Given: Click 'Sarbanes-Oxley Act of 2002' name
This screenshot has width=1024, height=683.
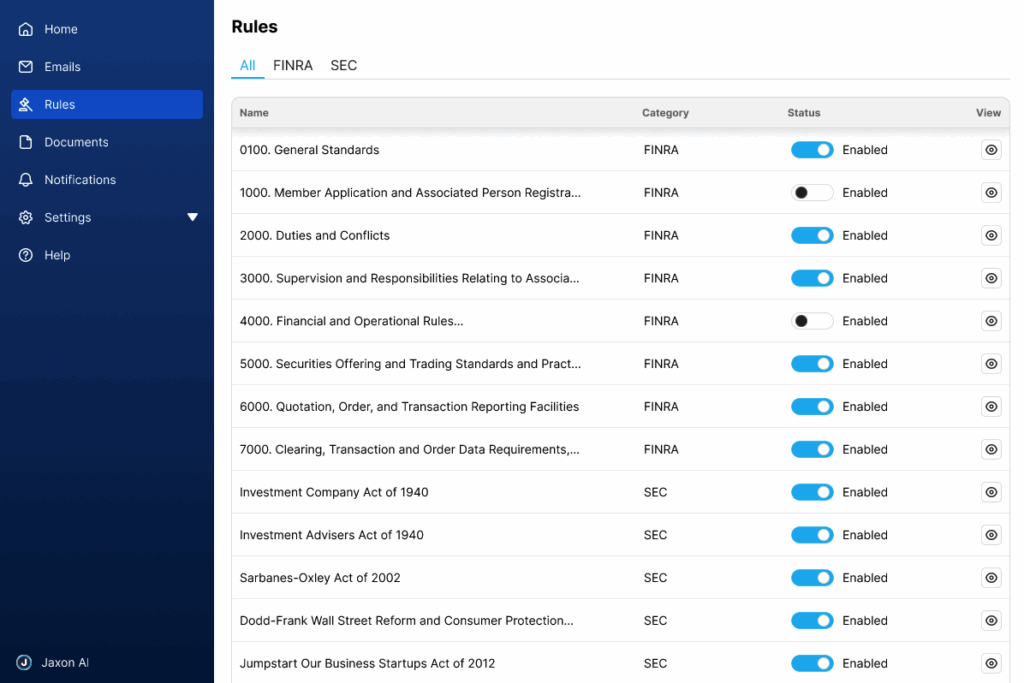Looking at the screenshot, I should click(319, 578).
